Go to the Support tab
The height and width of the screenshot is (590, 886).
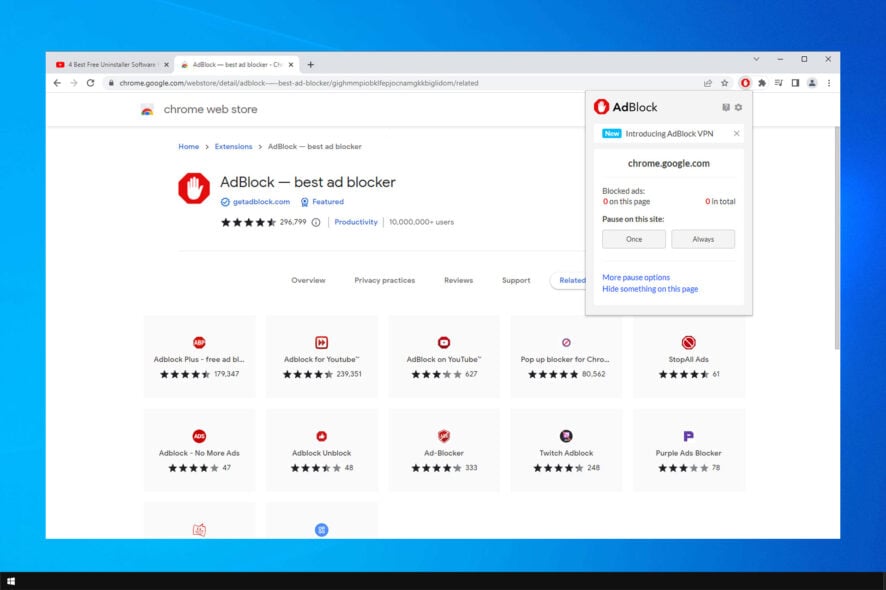[516, 280]
